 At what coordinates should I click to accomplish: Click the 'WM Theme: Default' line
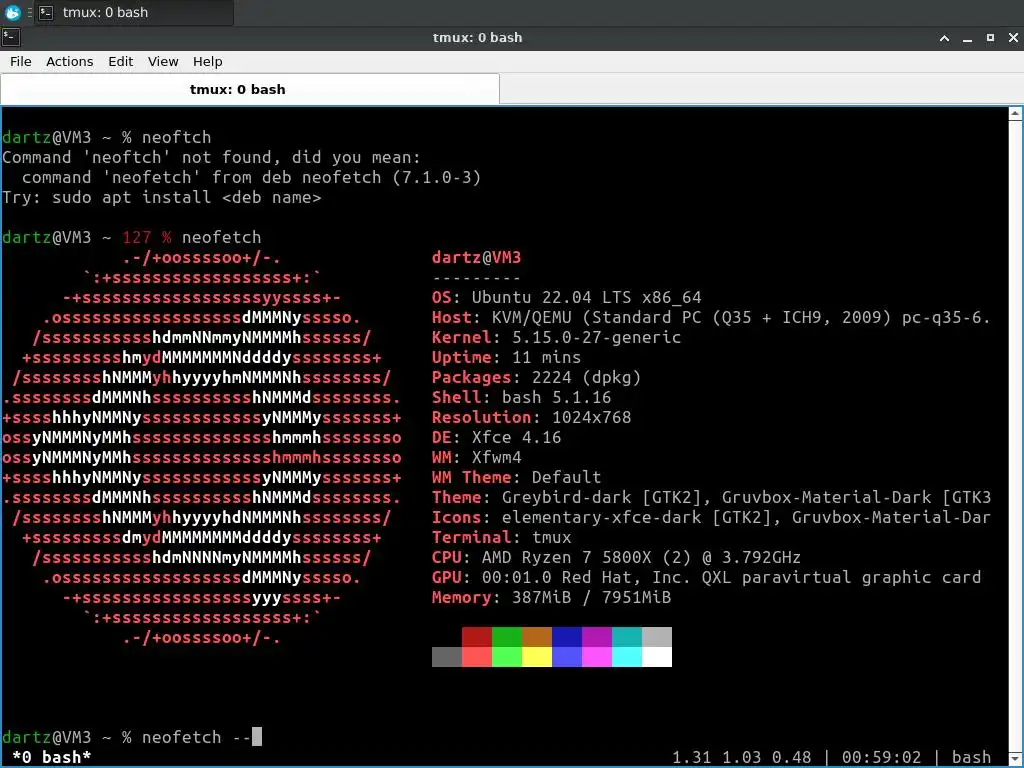[x=517, y=477]
